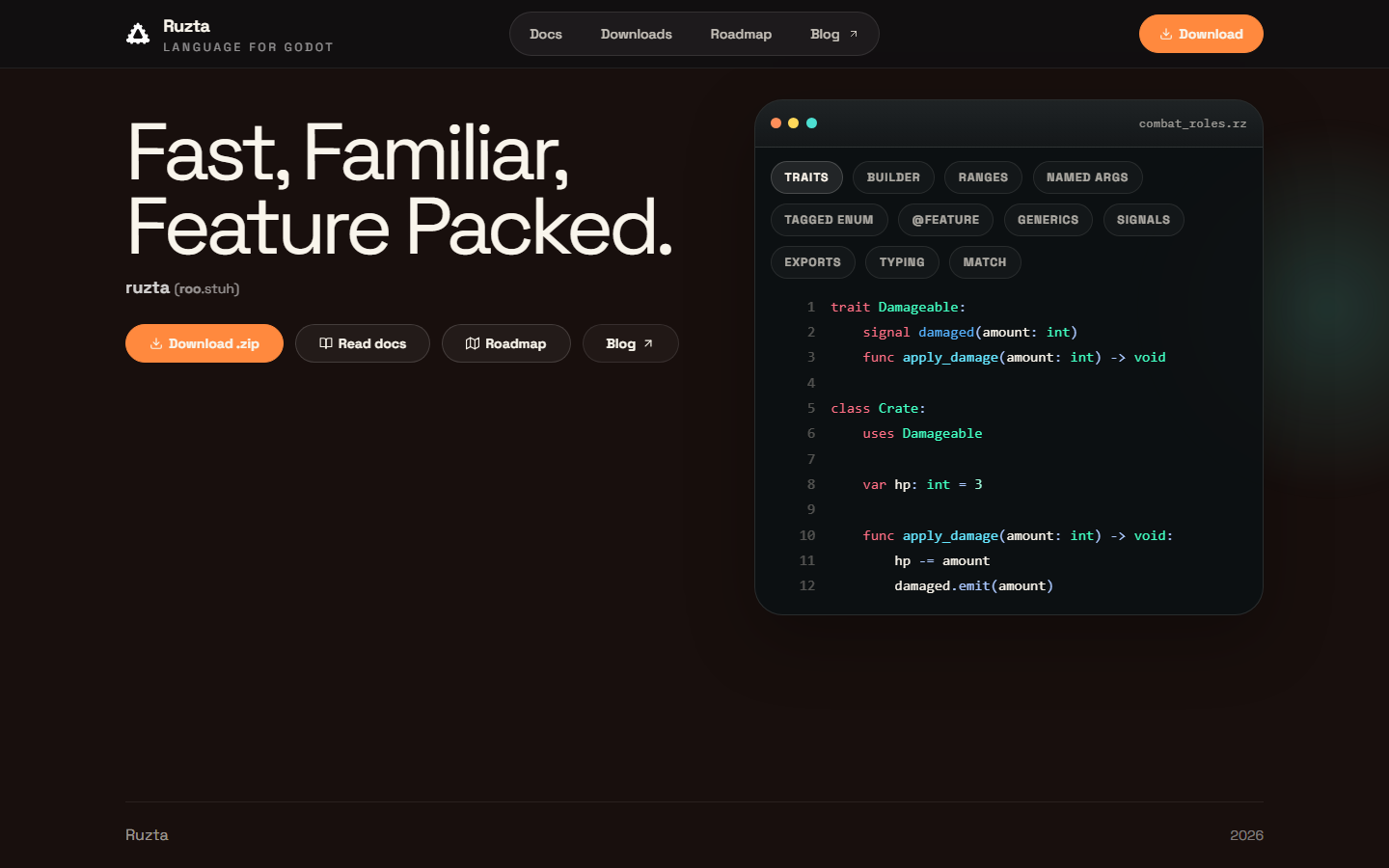Screen dimensions: 1389x868
Task: Open the Blog link in the top navigation
Action: (x=834, y=34)
